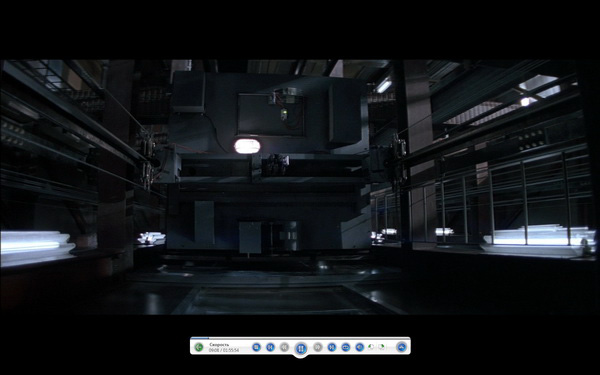Toggle the repeat loop button
The height and width of the screenshot is (375, 600).
pos(346,347)
